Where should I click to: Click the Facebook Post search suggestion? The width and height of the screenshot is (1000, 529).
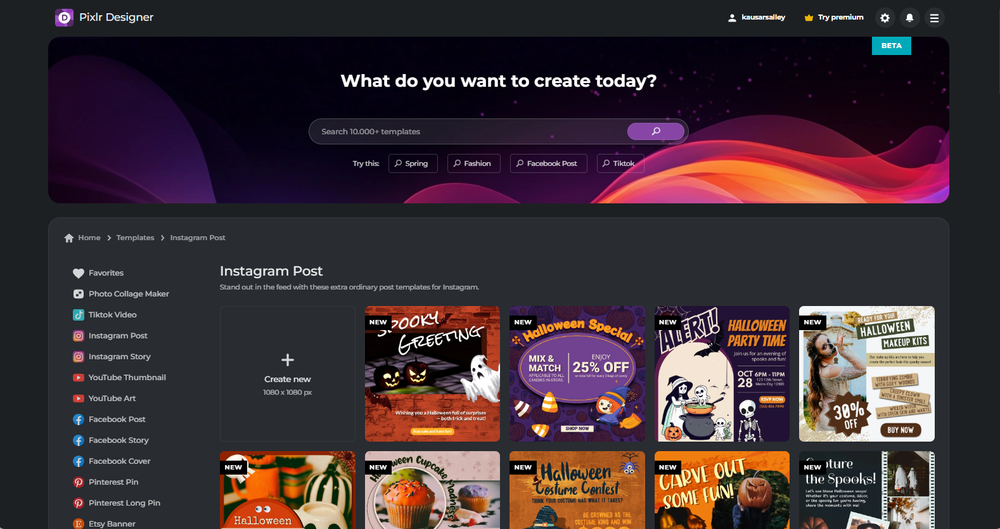click(547, 163)
